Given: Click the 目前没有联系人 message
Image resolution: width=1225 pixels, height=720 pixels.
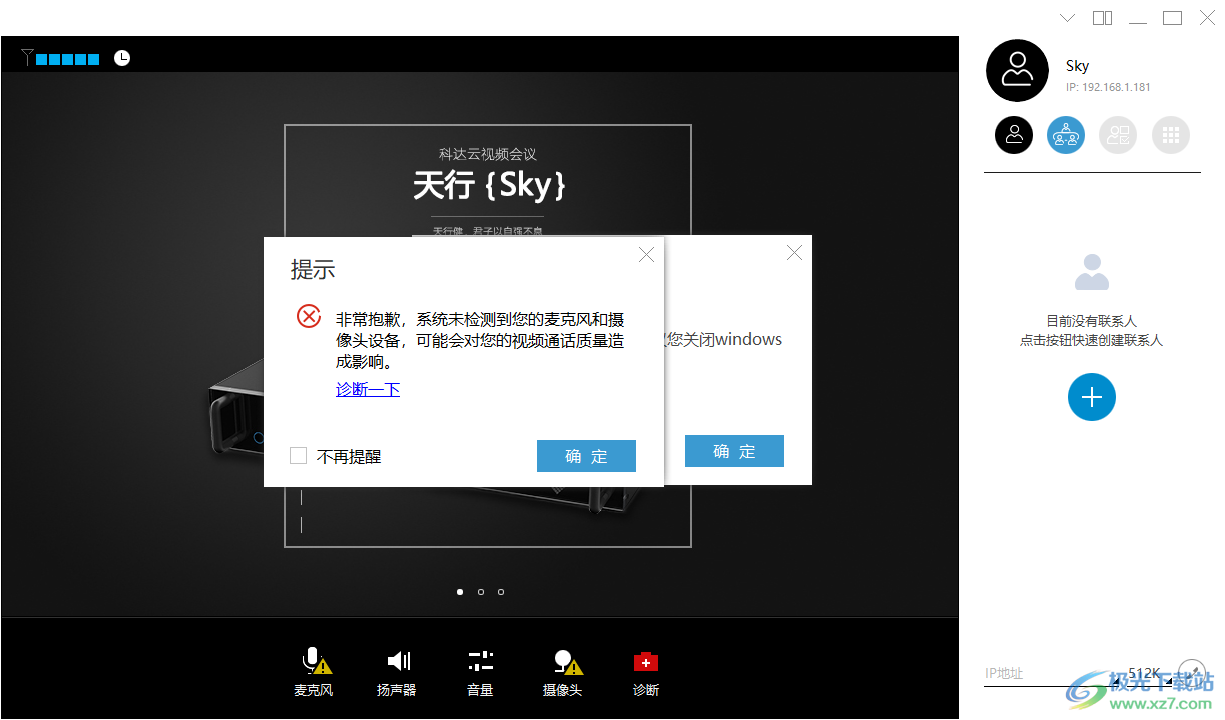Looking at the screenshot, I should tap(1091, 321).
